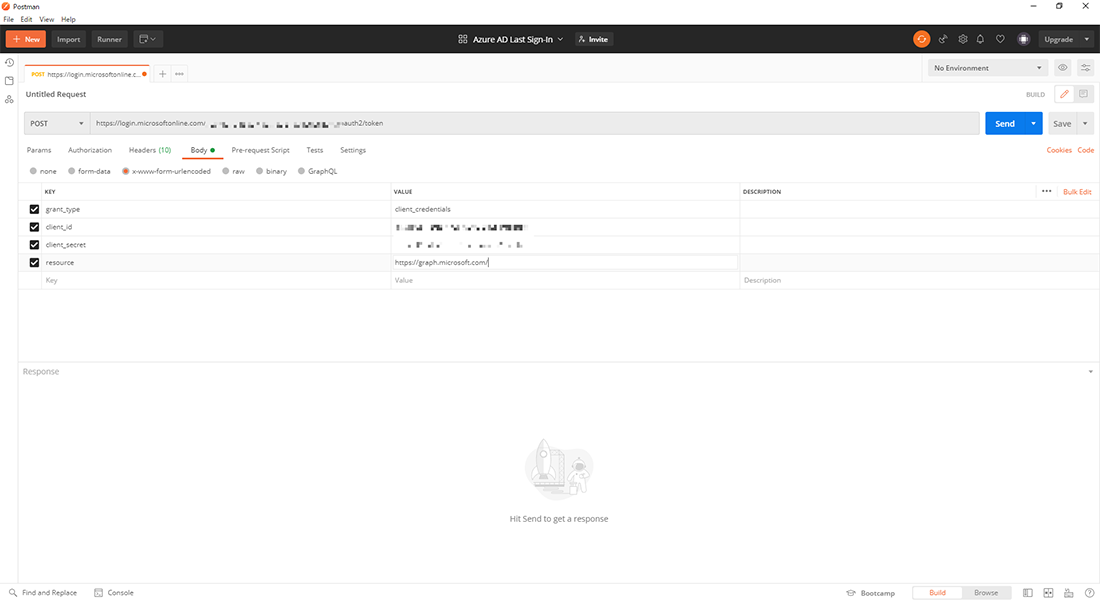This screenshot has height=602, width=1100.
Task: Open the No Environment dropdown
Action: [988, 68]
